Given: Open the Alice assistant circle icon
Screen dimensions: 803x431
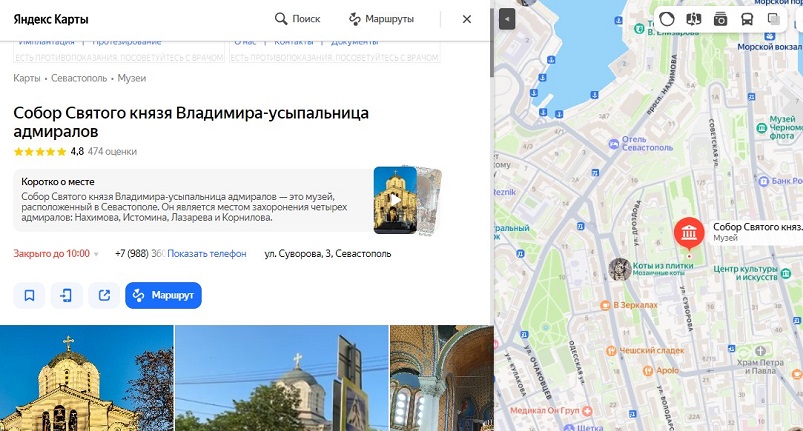Looking at the screenshot, I should [x=667, y=19].
